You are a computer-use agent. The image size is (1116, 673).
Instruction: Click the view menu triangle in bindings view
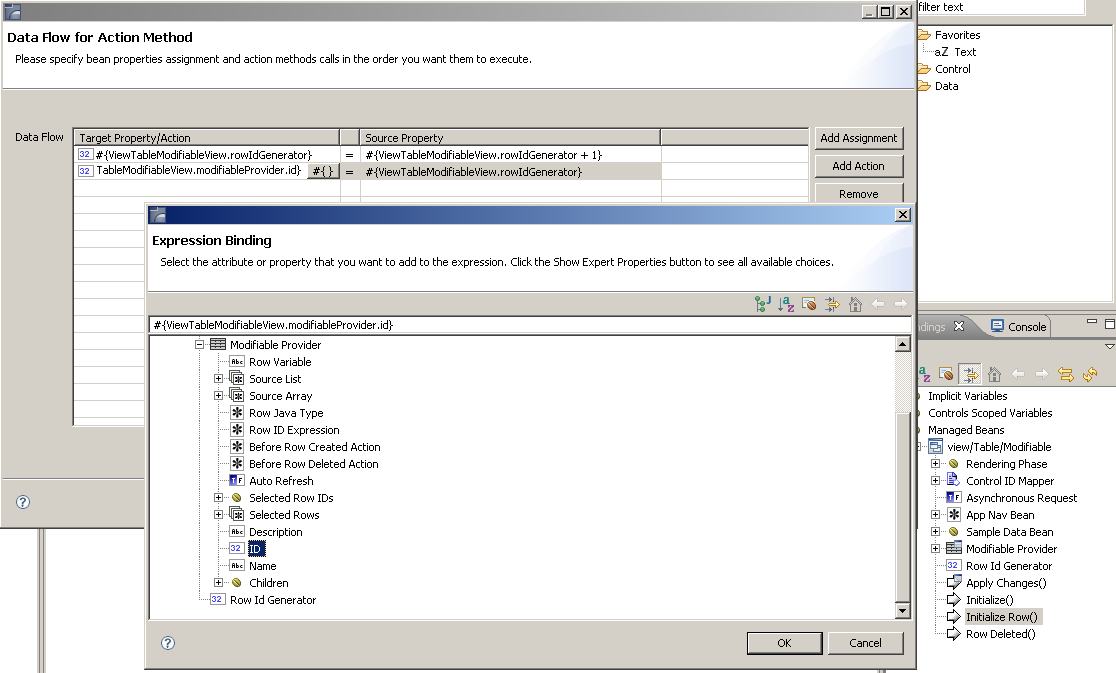1109,346
